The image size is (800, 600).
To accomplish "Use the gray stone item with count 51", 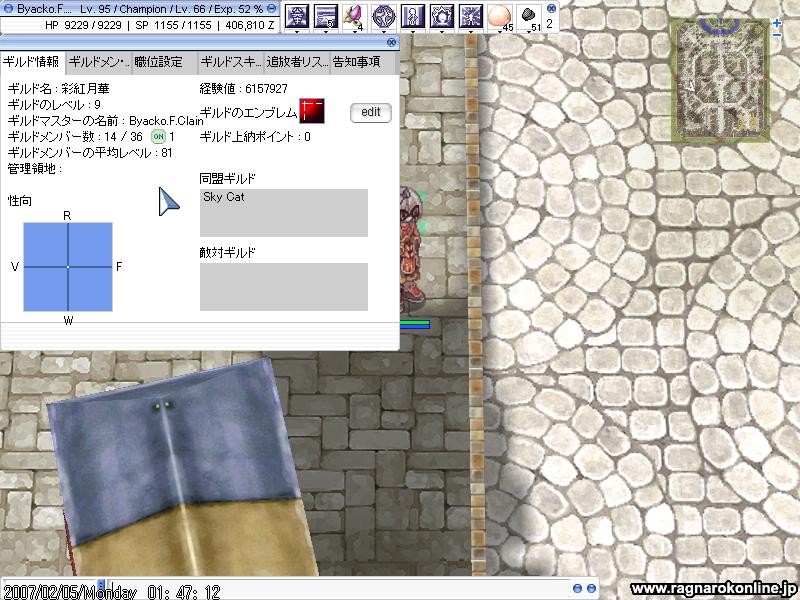I will (x=529, y=16).
